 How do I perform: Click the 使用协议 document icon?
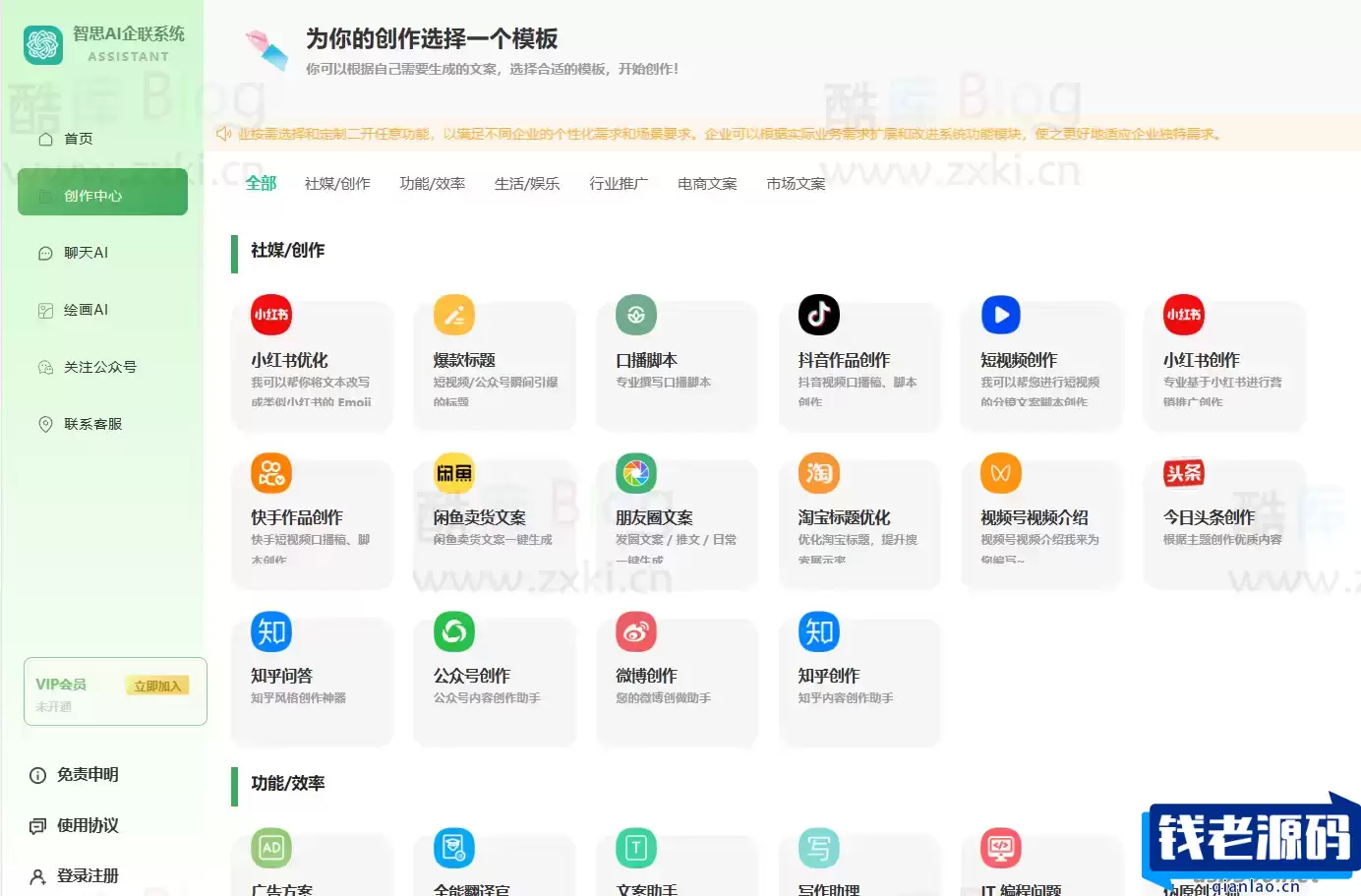(x=37, y=826)
